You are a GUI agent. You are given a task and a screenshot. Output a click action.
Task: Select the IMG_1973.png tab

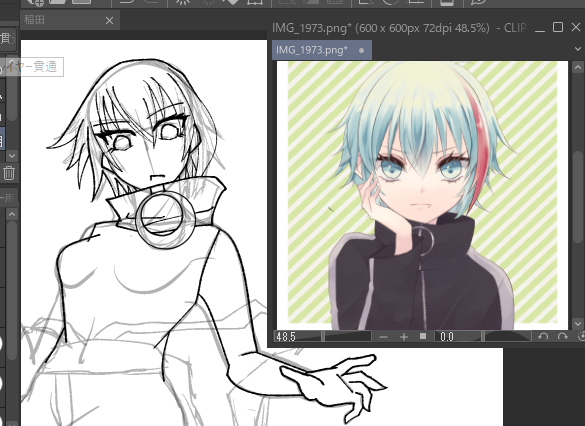pyautogui.click(x=322, y=50)
